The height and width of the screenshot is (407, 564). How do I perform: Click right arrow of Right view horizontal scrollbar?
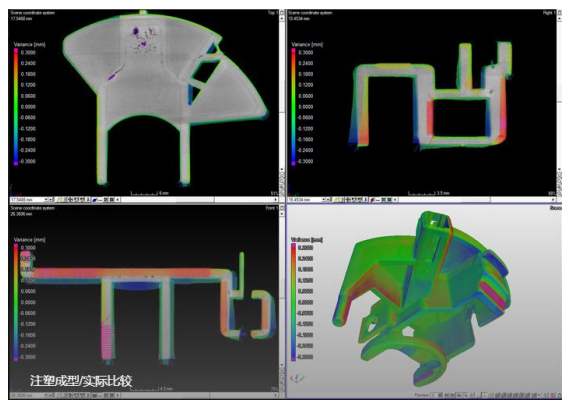pos(554,199)
